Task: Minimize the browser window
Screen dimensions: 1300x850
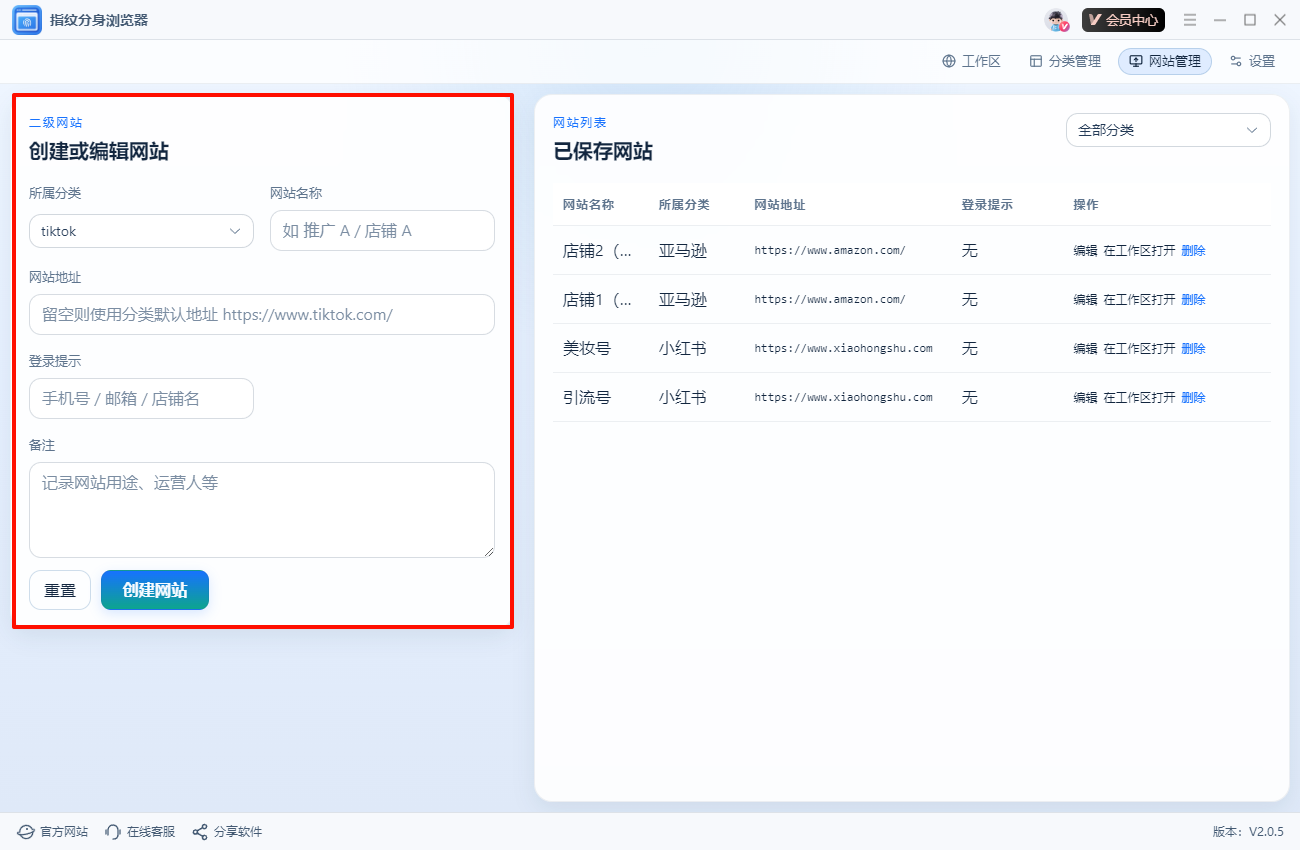Action: coord(1220,20)
